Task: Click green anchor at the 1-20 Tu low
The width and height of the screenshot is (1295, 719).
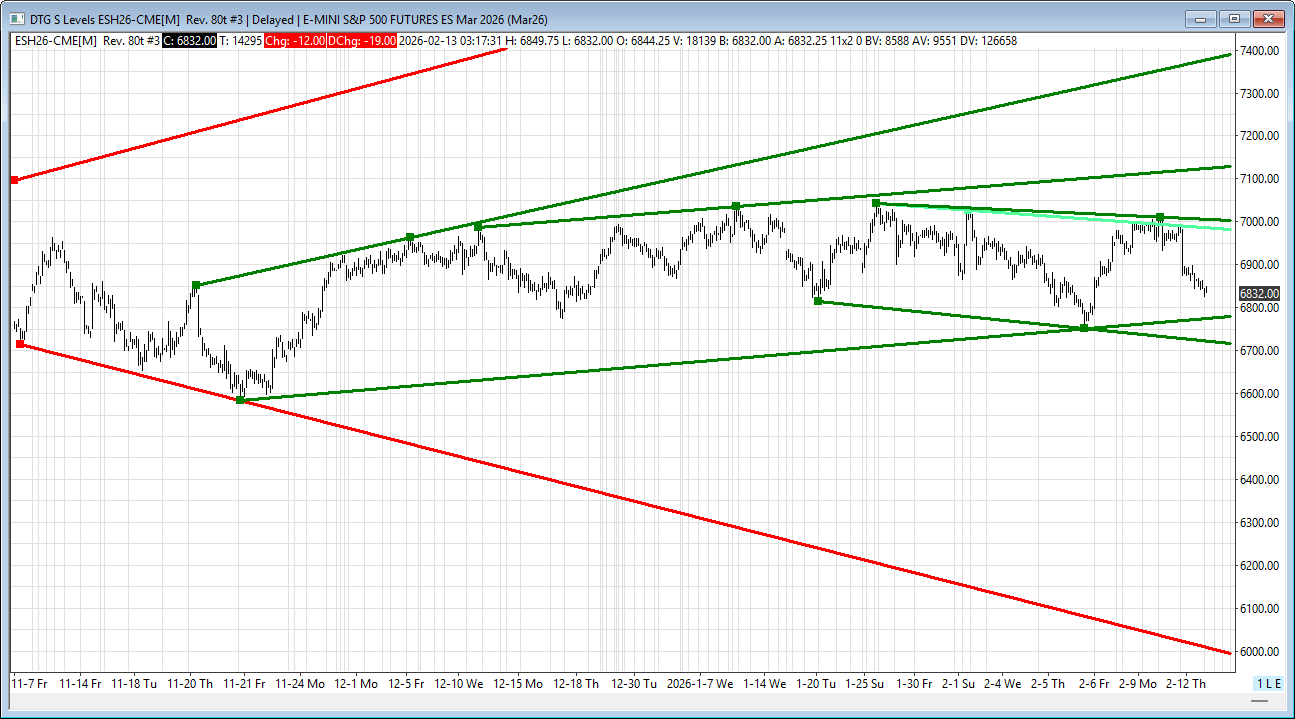Action: coord(818,301)
